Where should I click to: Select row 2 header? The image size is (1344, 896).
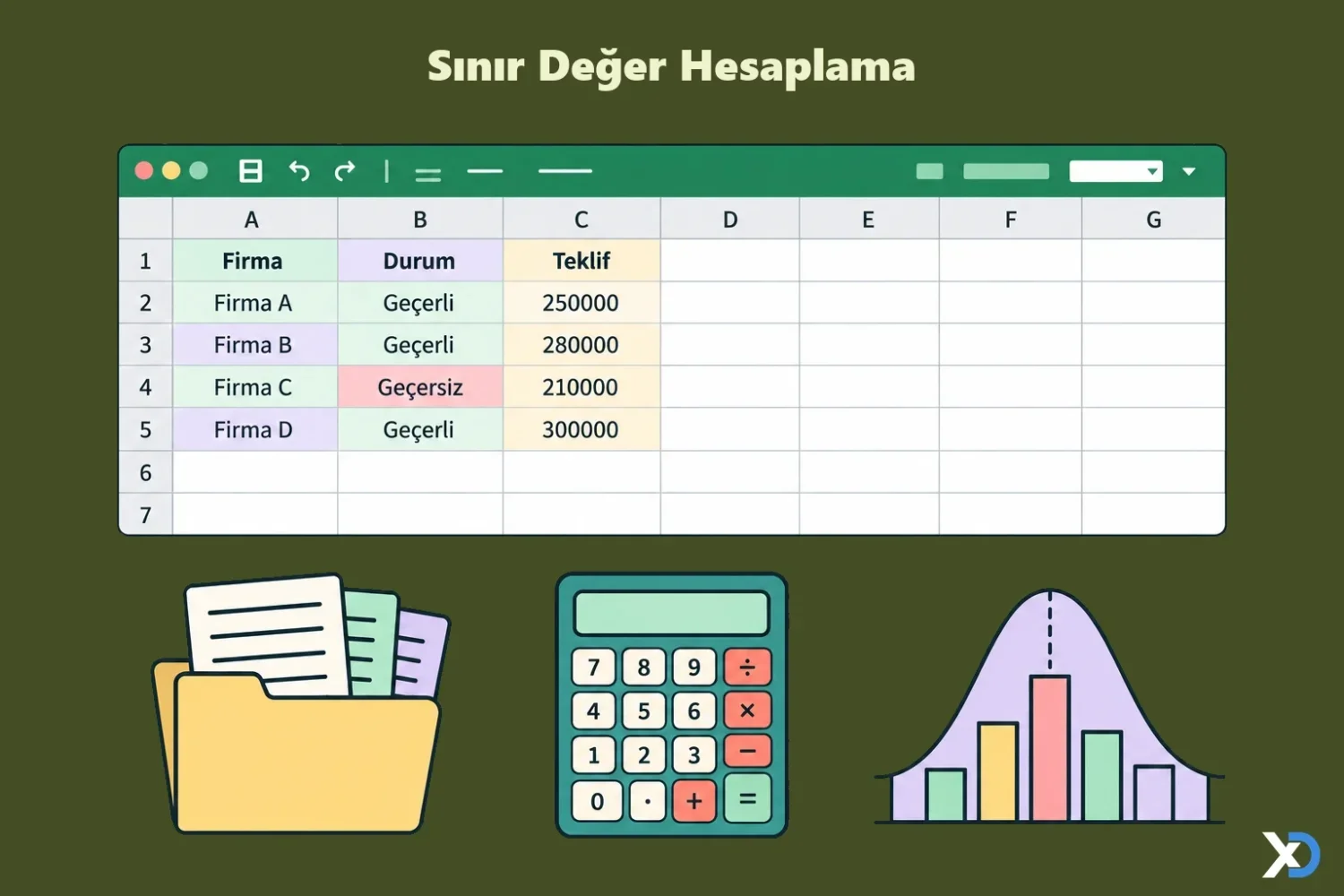145,303
